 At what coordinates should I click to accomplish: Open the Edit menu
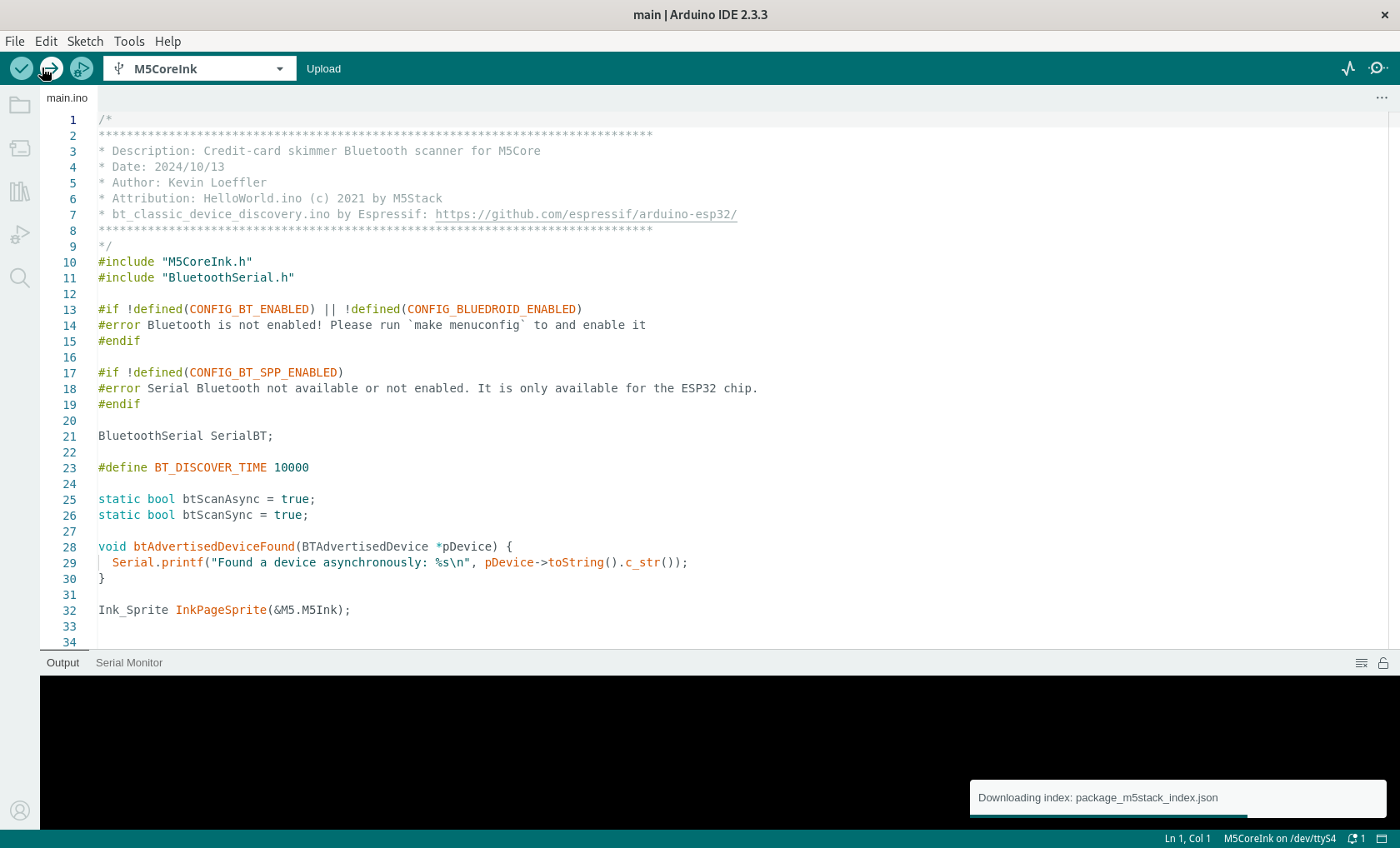pyautogui.click(x=46, y=41)
